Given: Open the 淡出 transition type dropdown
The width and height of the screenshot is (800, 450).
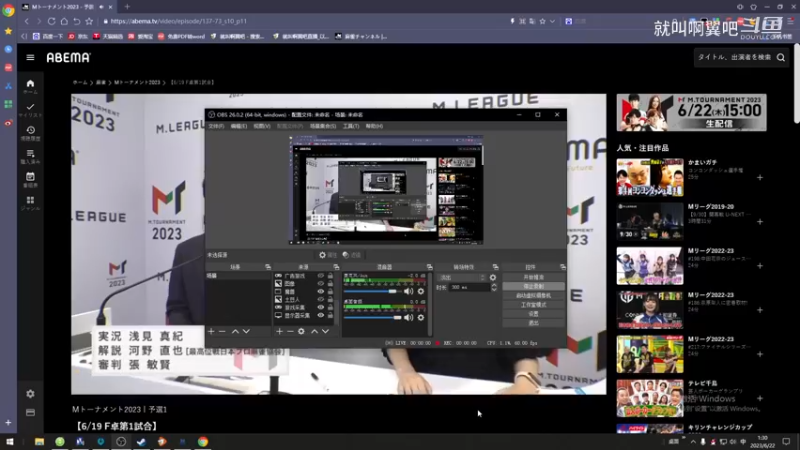Looking at the screenshot, I should coord(461,278).
